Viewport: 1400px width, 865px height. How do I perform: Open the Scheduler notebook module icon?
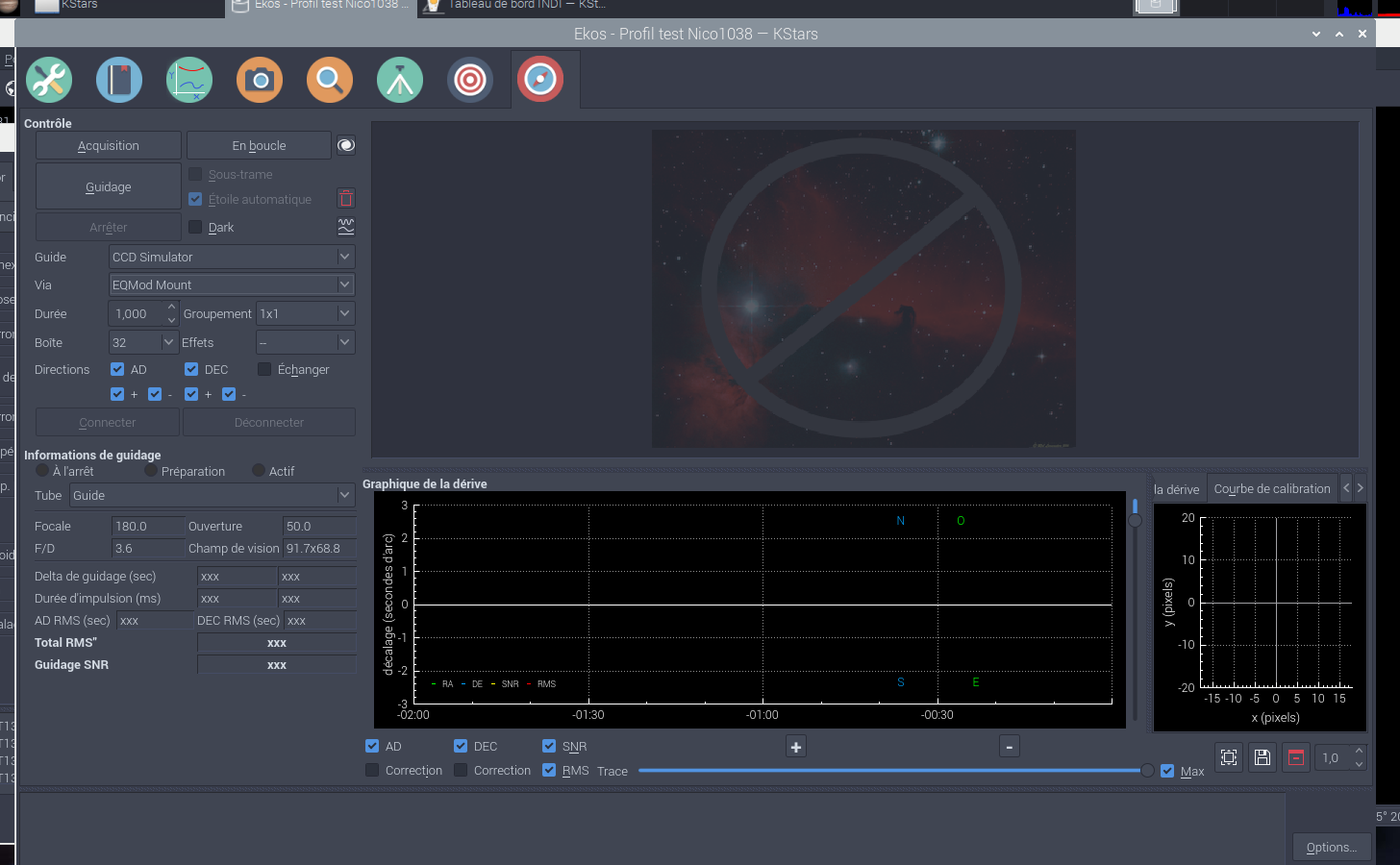click(x=119, y=80)
